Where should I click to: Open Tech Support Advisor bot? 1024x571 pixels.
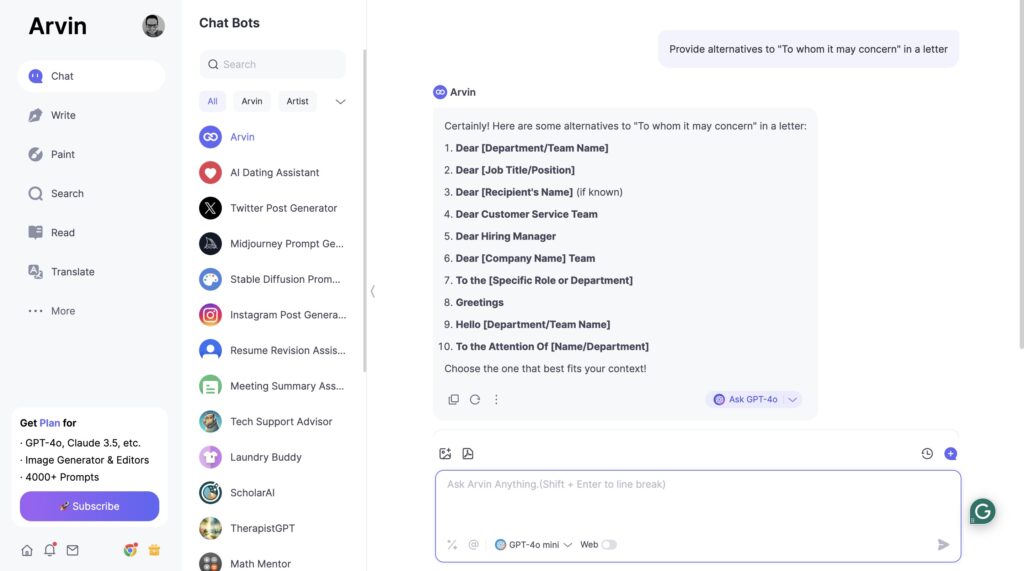tap(272, 421)
